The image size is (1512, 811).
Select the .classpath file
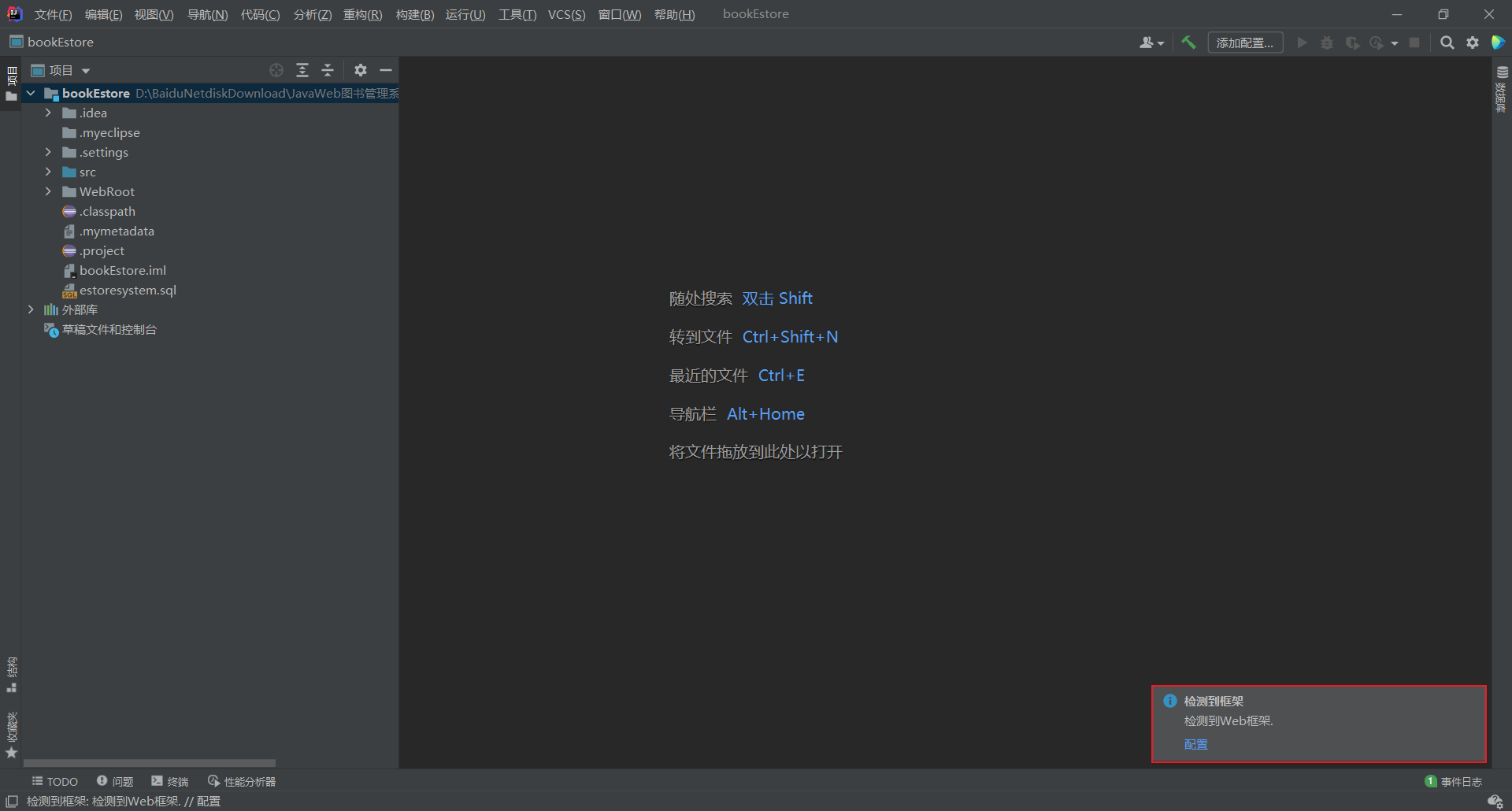(x=107, y=211)
